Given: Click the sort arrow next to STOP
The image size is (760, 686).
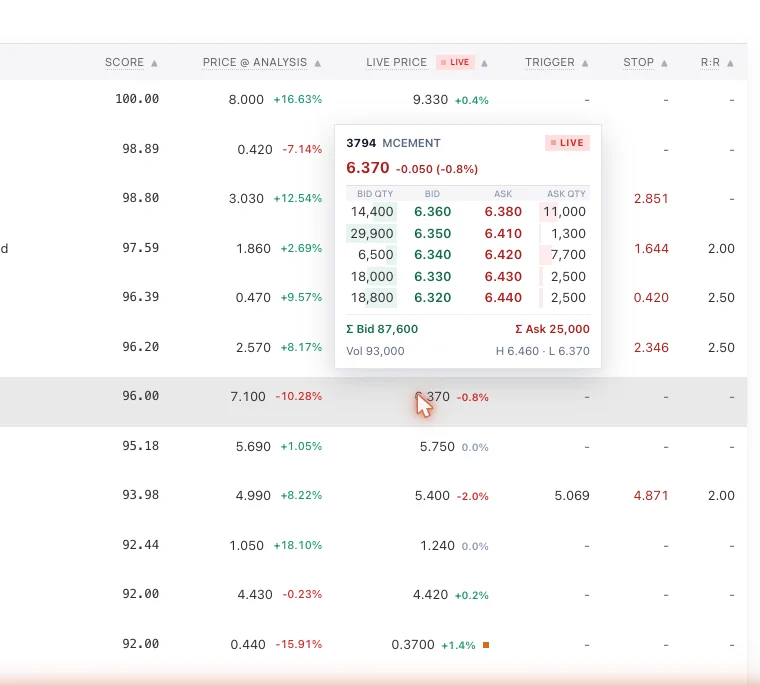Looking at the screenshot, I should (x=665, y=63).
